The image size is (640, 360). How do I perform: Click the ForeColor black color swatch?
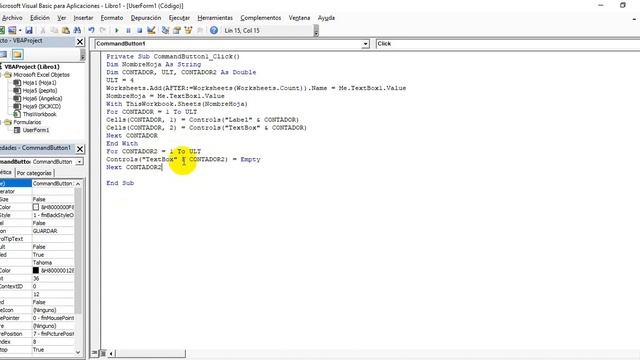[36, 270]
